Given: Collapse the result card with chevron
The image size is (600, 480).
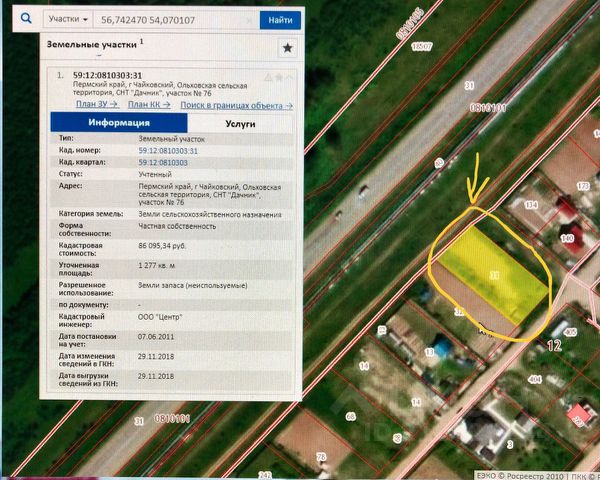Looking at the screenshot, I should (x=290, y=75).
